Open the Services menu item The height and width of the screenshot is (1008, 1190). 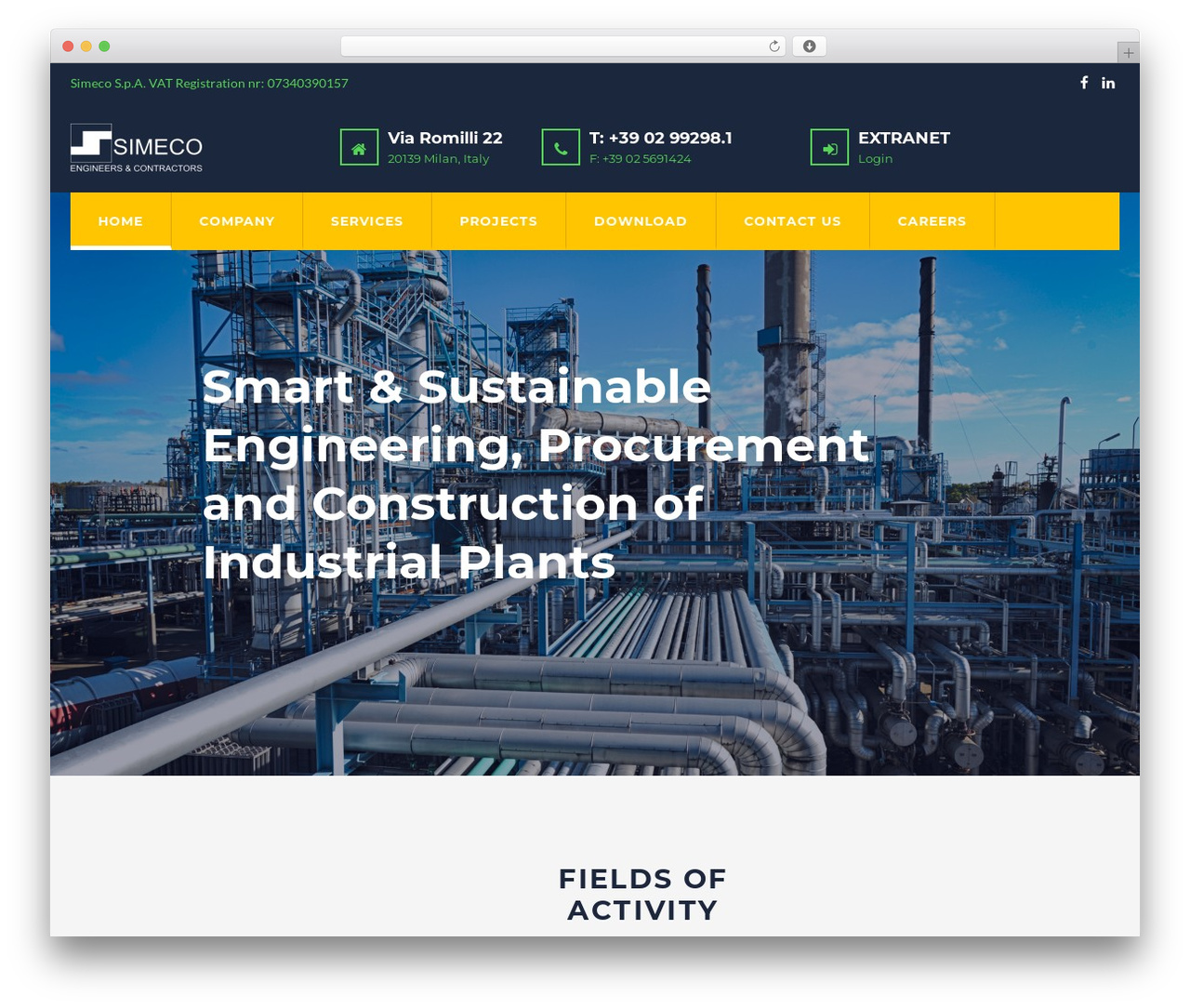point(367,221)
